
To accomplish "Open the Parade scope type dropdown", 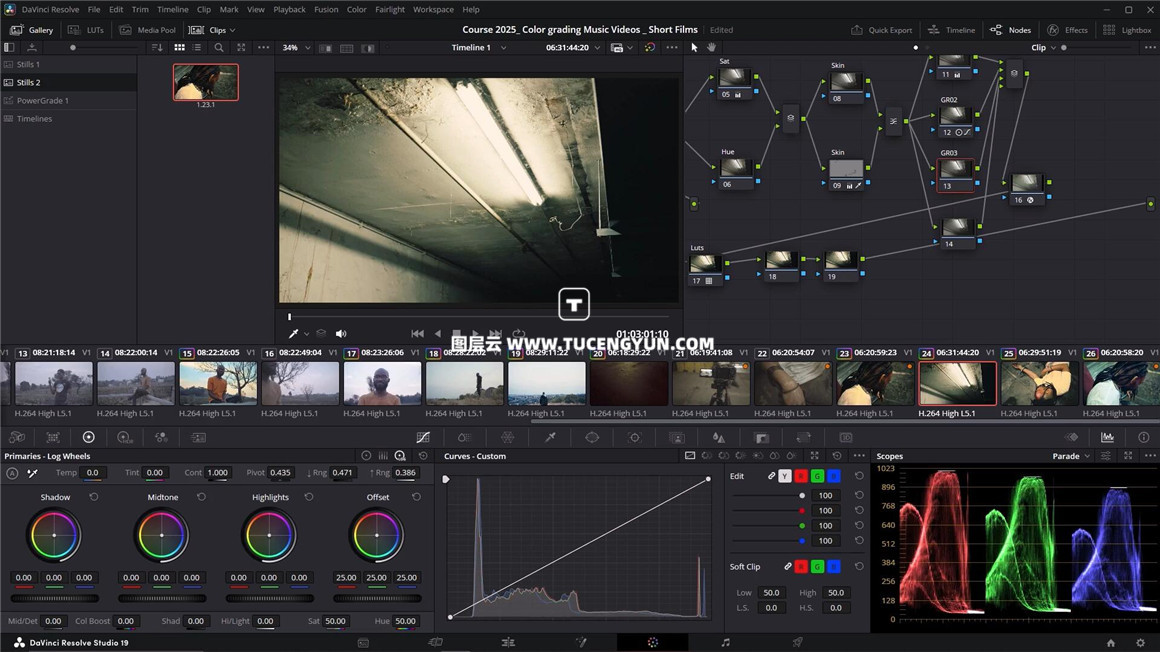I will [1072, 456].
